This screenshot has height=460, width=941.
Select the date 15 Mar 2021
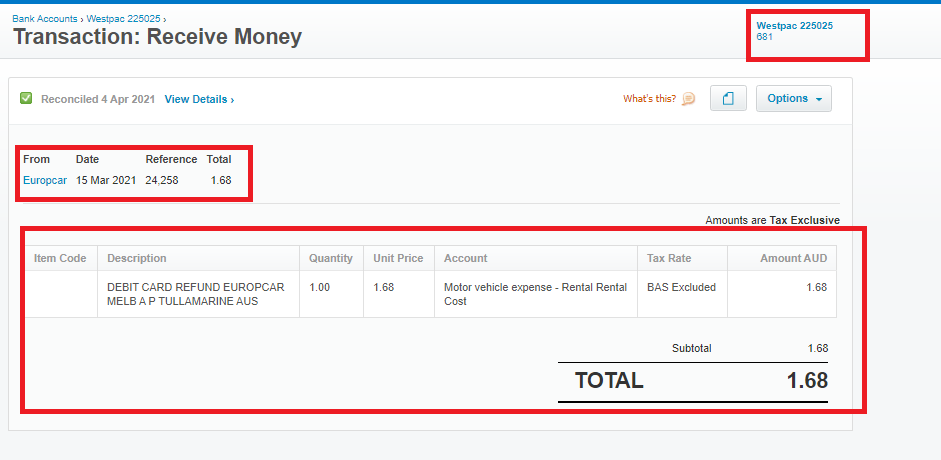click(106, 180)
